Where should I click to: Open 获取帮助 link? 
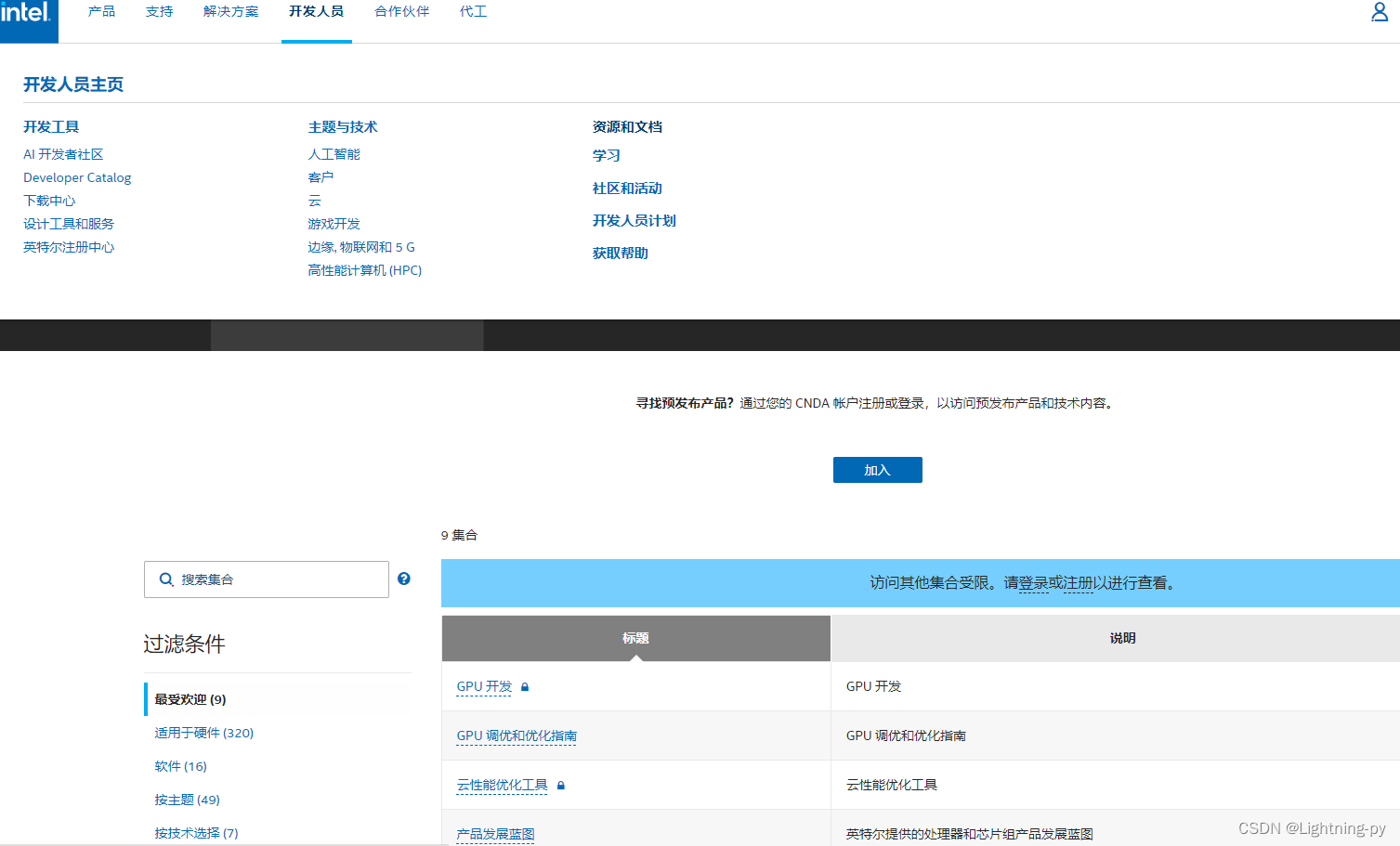621,253
